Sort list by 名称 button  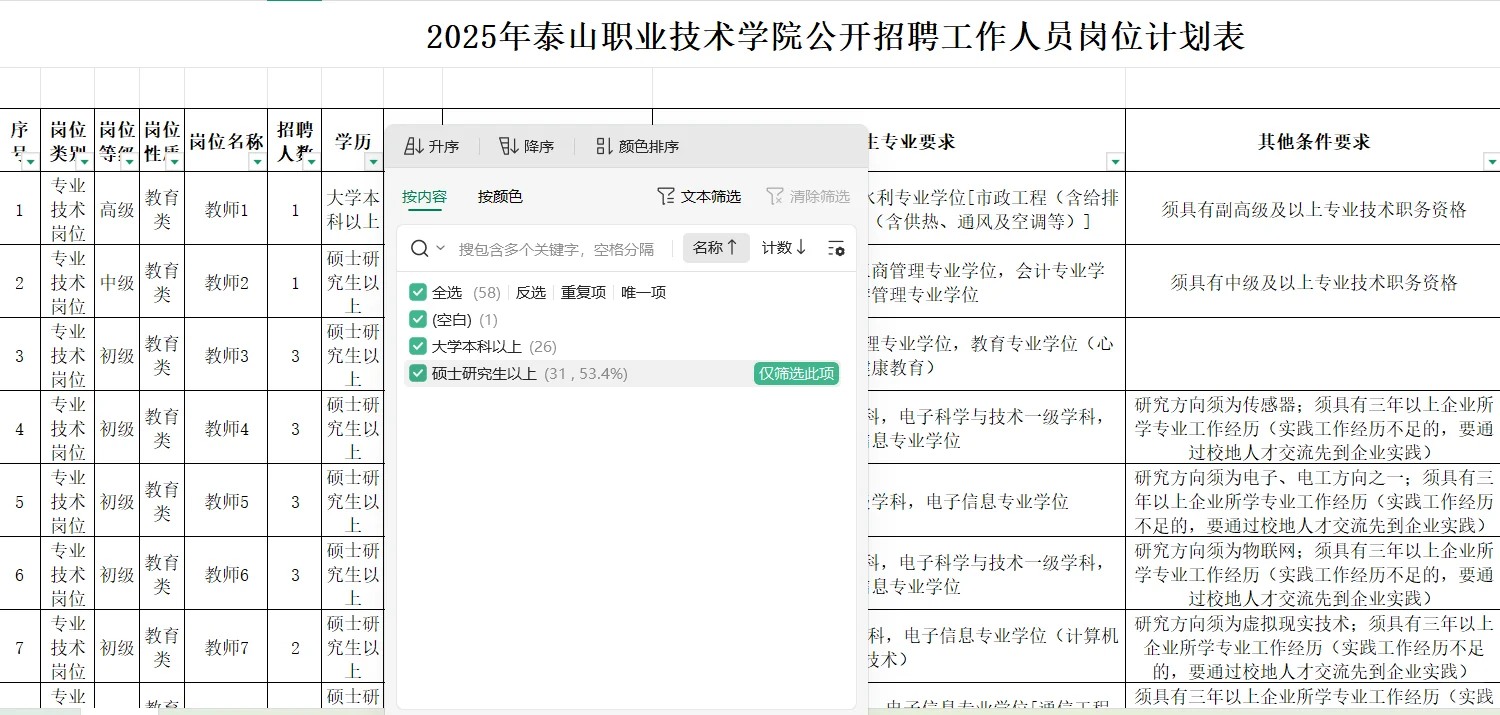pos(716,247)
